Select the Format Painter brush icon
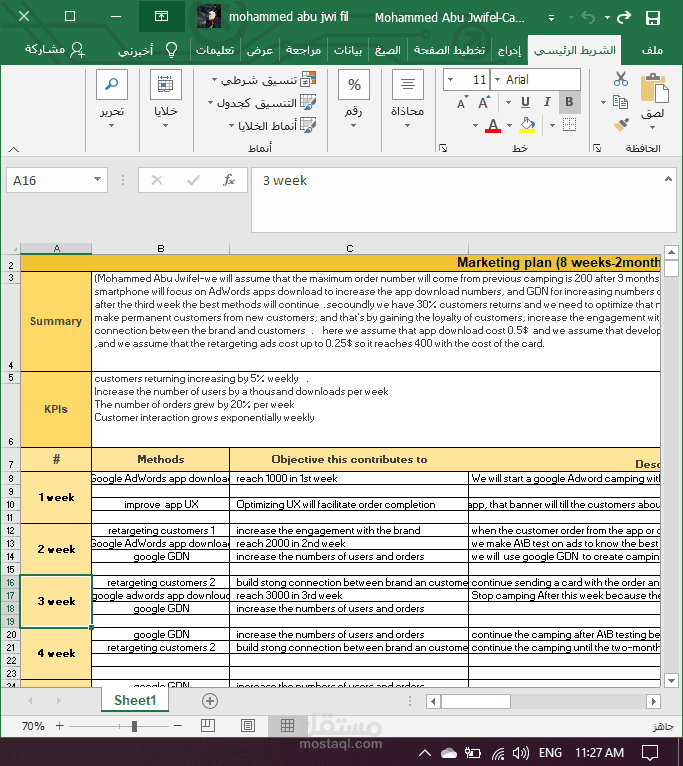Screen dimensions: 683x766 [x=621, y=125]
